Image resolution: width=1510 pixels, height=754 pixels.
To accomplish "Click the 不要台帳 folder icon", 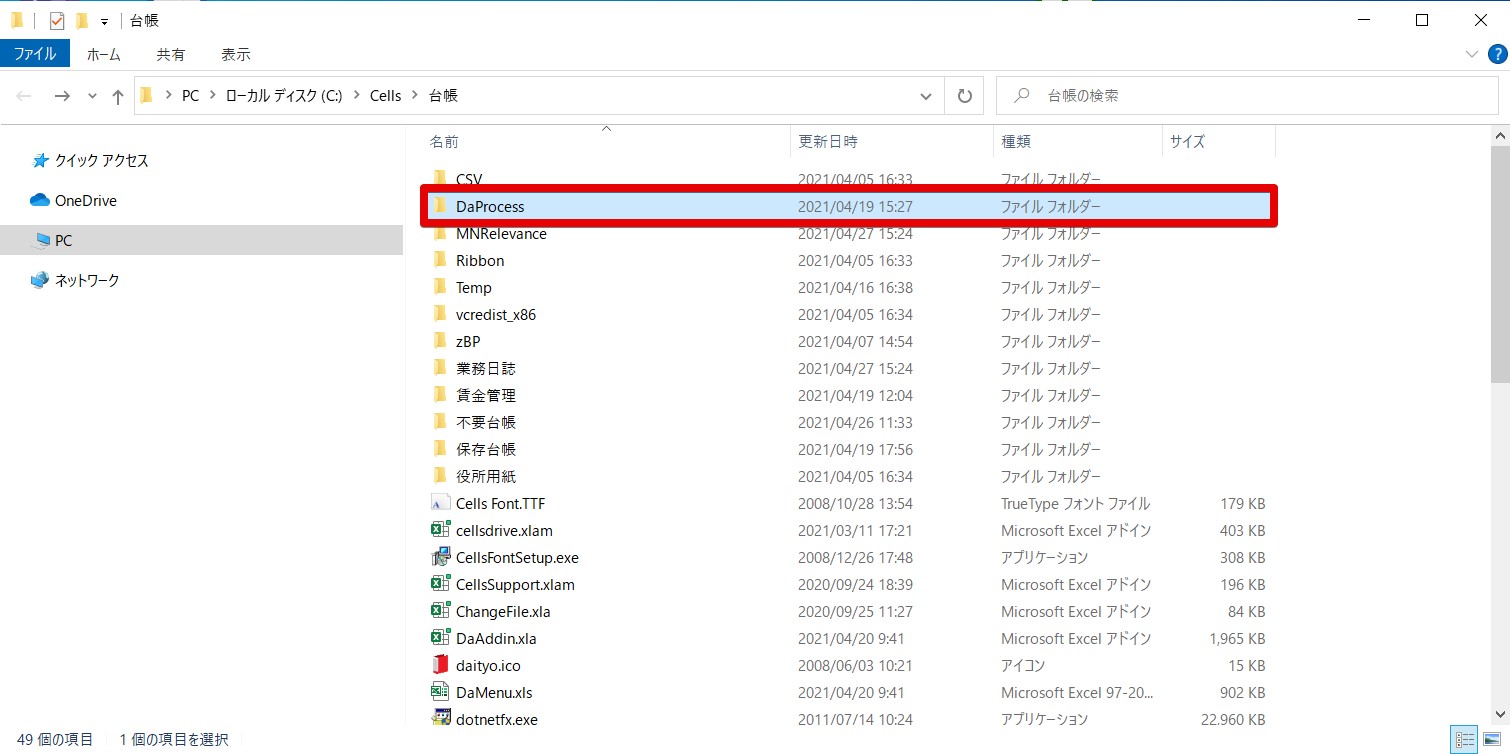I will pos(440,422).
